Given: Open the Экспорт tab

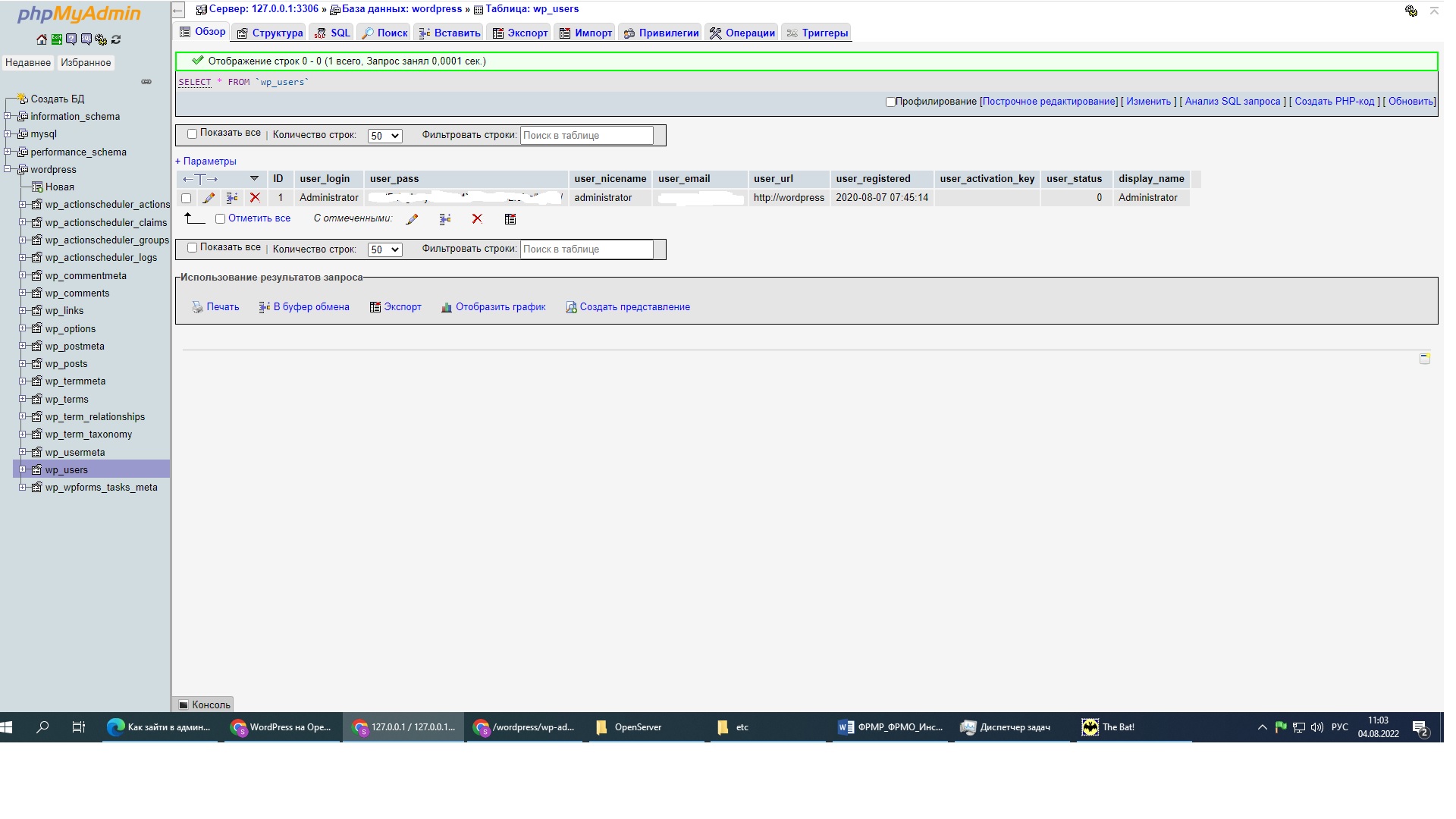Looking at the screenshot, I should tap(520, 33).
